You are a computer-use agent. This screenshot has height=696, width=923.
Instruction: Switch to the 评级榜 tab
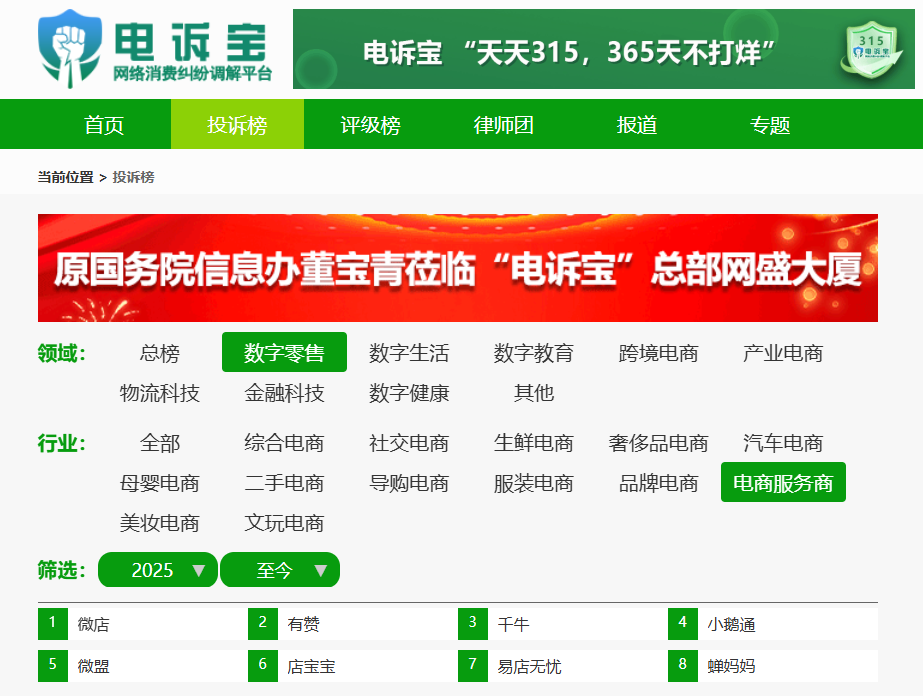pyautogui.click(x=370, y=124)
